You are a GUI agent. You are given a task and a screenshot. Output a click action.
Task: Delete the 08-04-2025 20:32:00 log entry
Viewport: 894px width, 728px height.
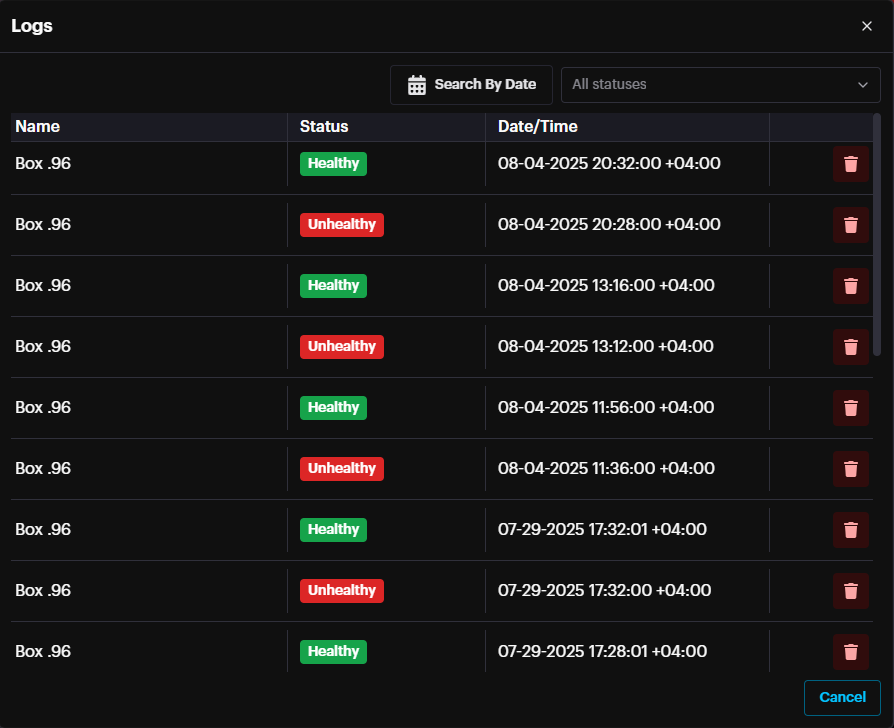coord(850,164)
